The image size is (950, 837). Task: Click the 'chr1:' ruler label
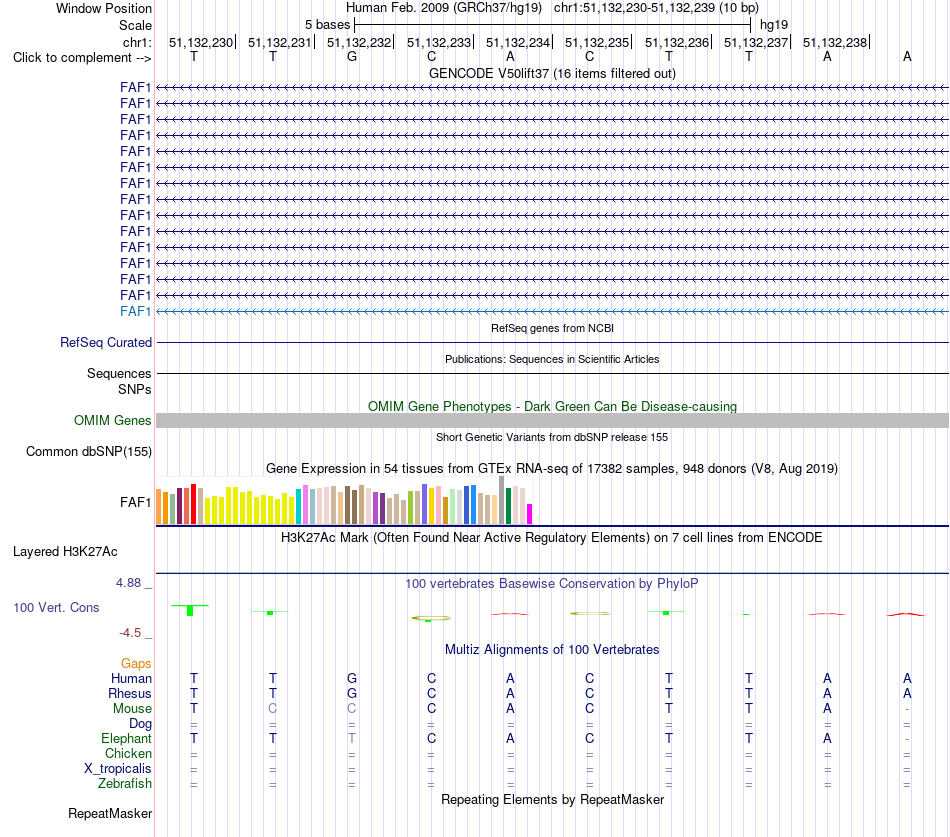coord(137,42)
